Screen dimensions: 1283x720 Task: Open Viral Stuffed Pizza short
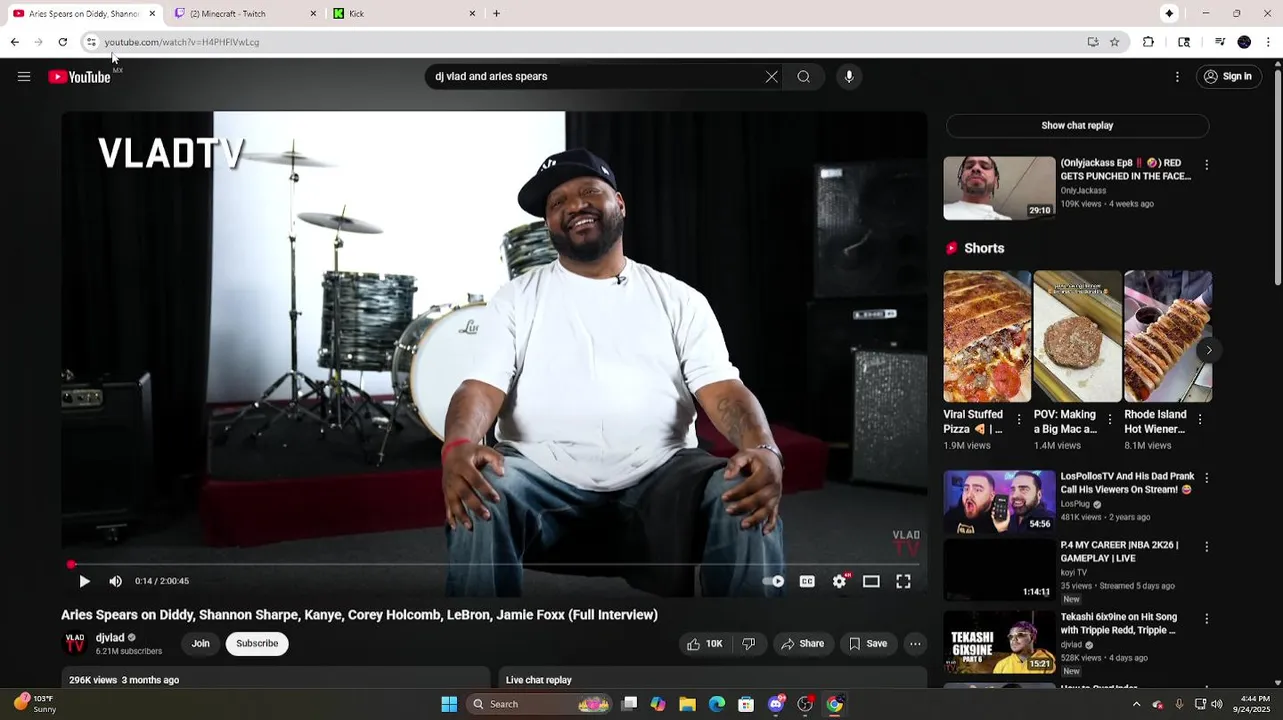[x=986, y=336]
